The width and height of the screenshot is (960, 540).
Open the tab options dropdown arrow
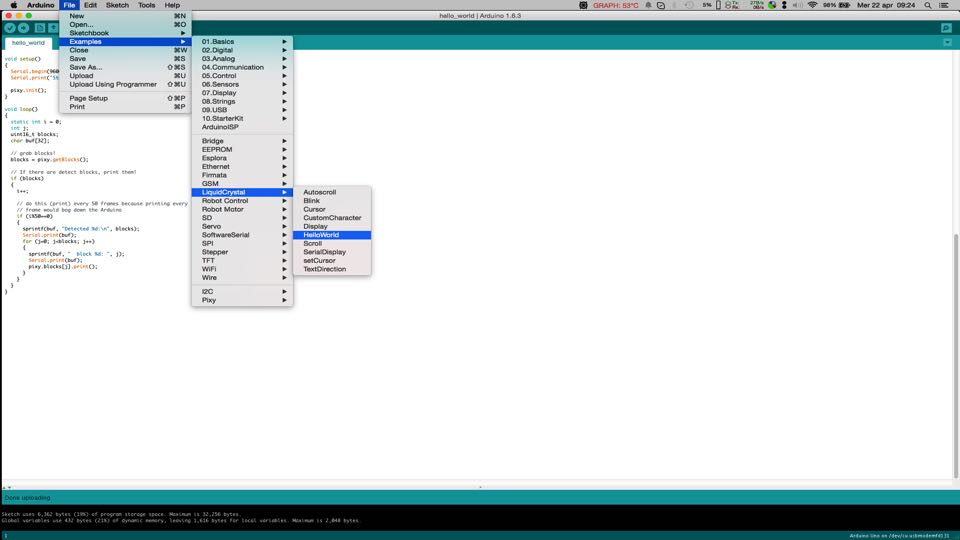[x=947, y=43]
